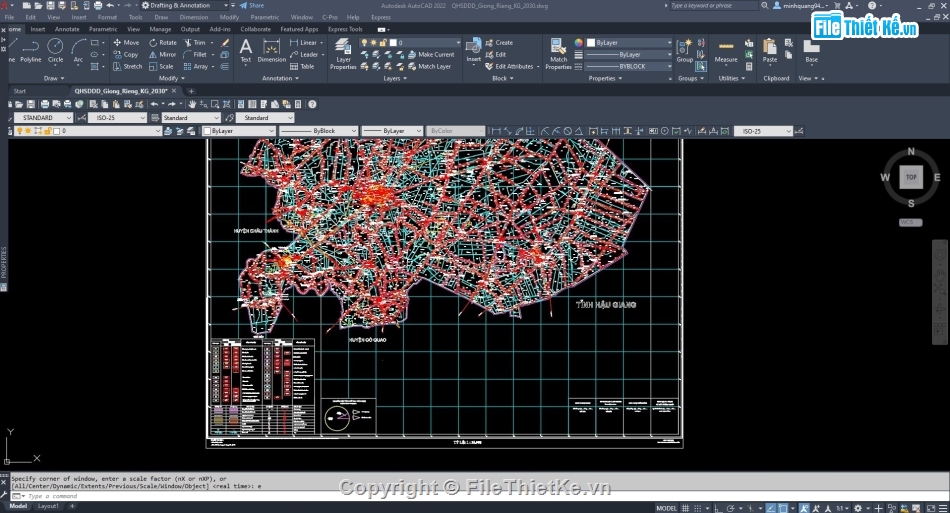The image size is (950, 513).
Task: Click the ViewCube TOP face
Action: 911,177
